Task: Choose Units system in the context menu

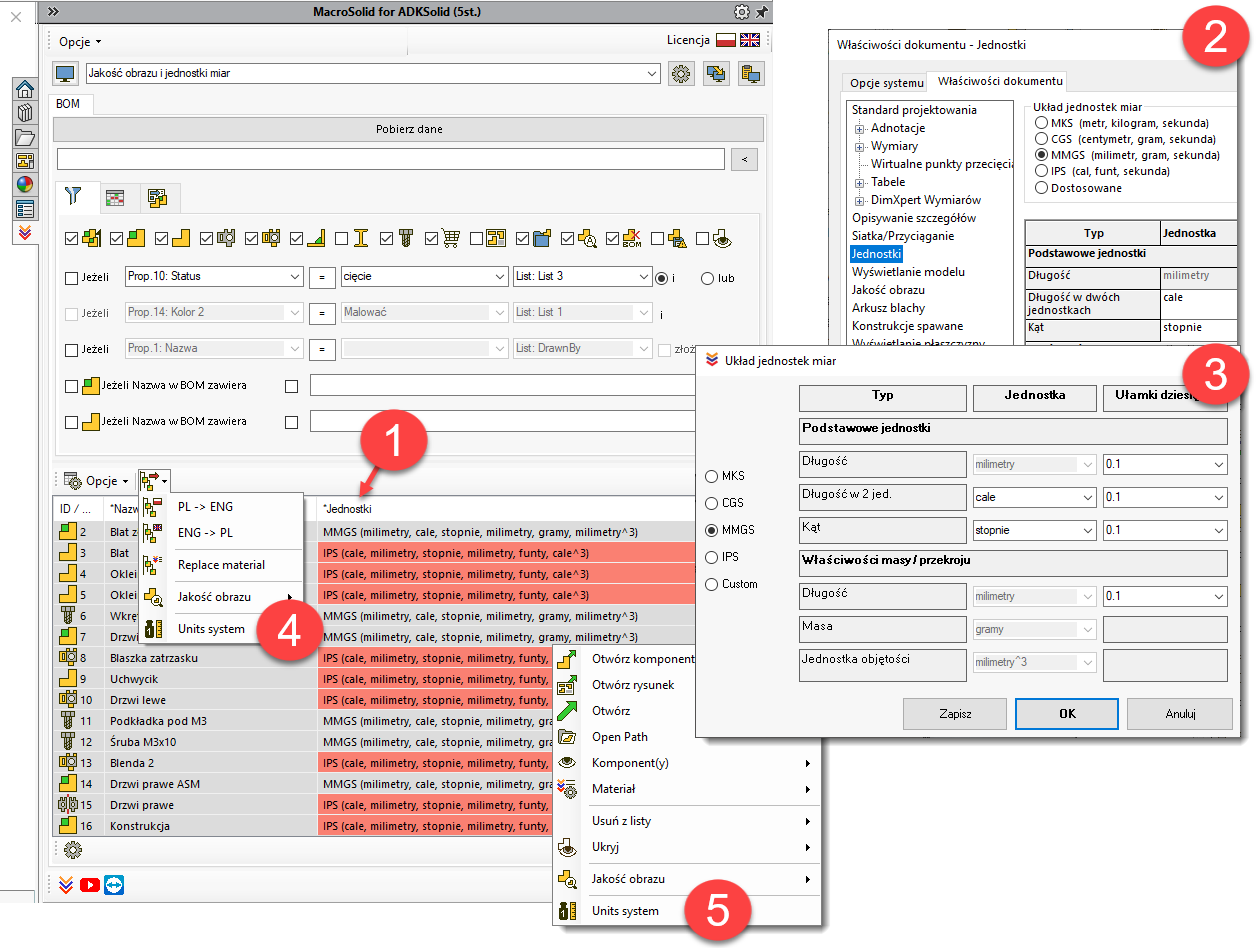Action: [625, 911]
